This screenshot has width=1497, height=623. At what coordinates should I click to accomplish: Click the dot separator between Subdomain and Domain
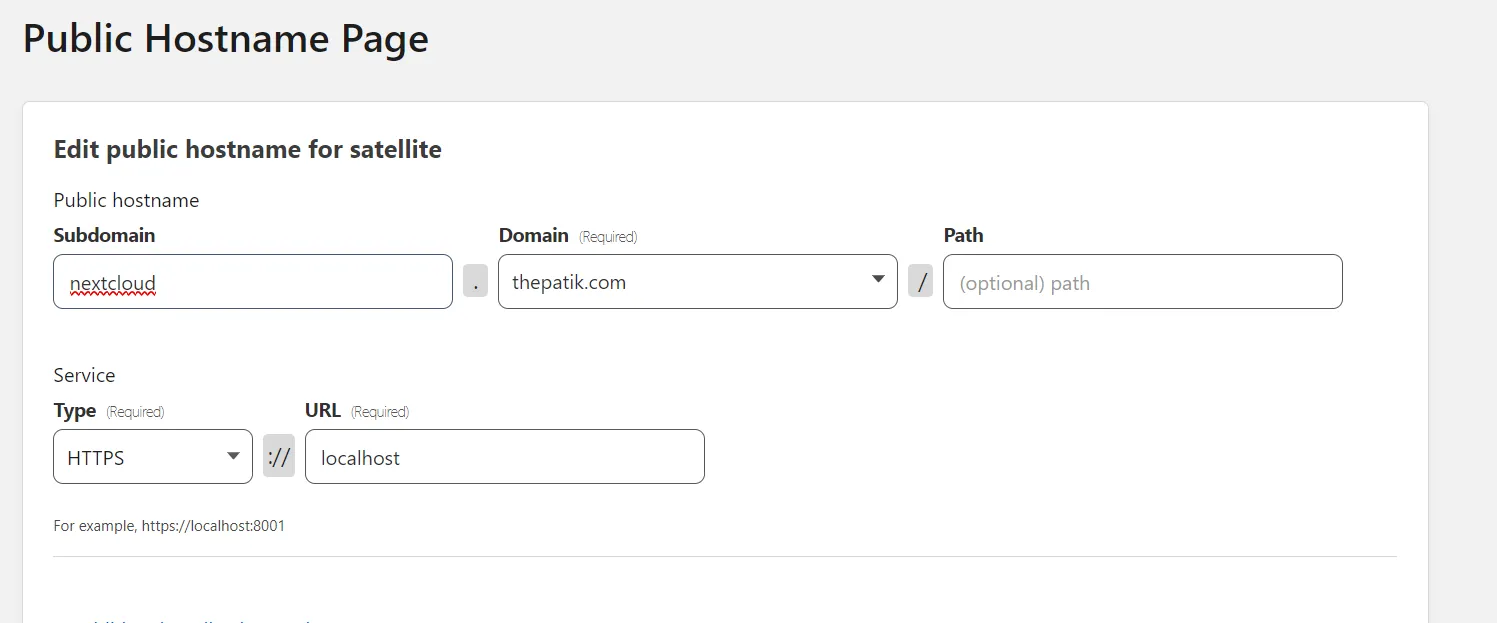[475, 281]
